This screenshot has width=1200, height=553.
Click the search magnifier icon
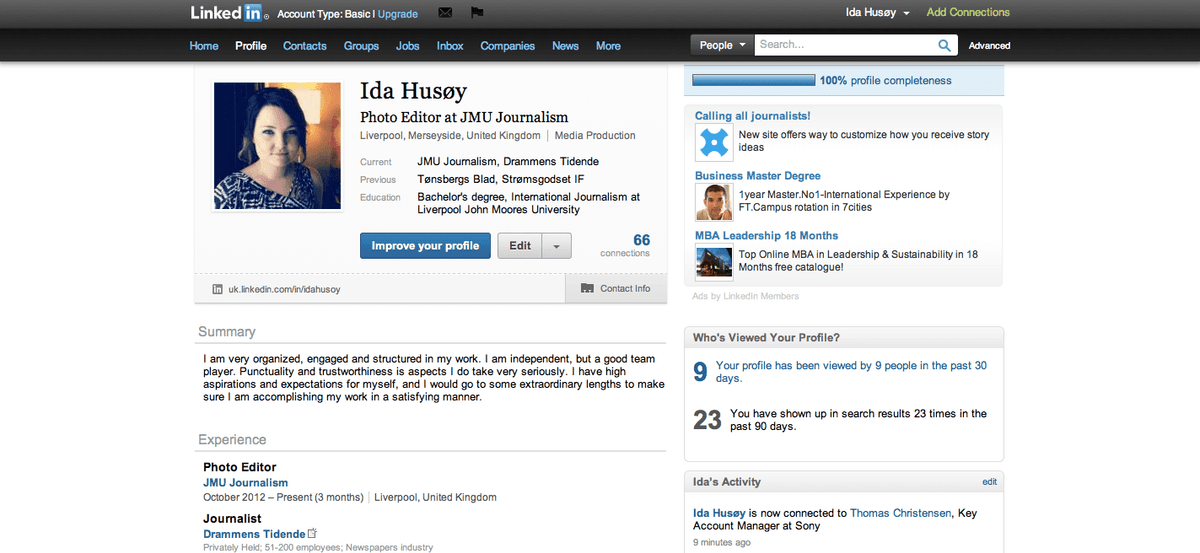944,45
